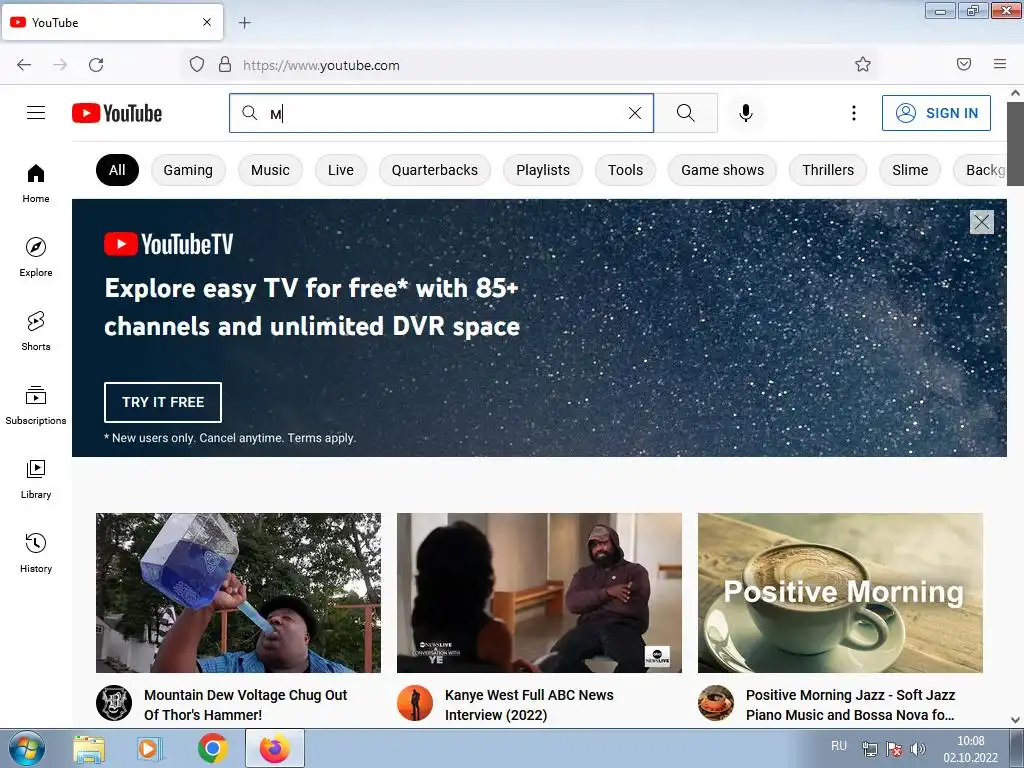This screenshot has height=768, width=1024.
Task: Click the SIGN IN button
Action: pos(936,113)
